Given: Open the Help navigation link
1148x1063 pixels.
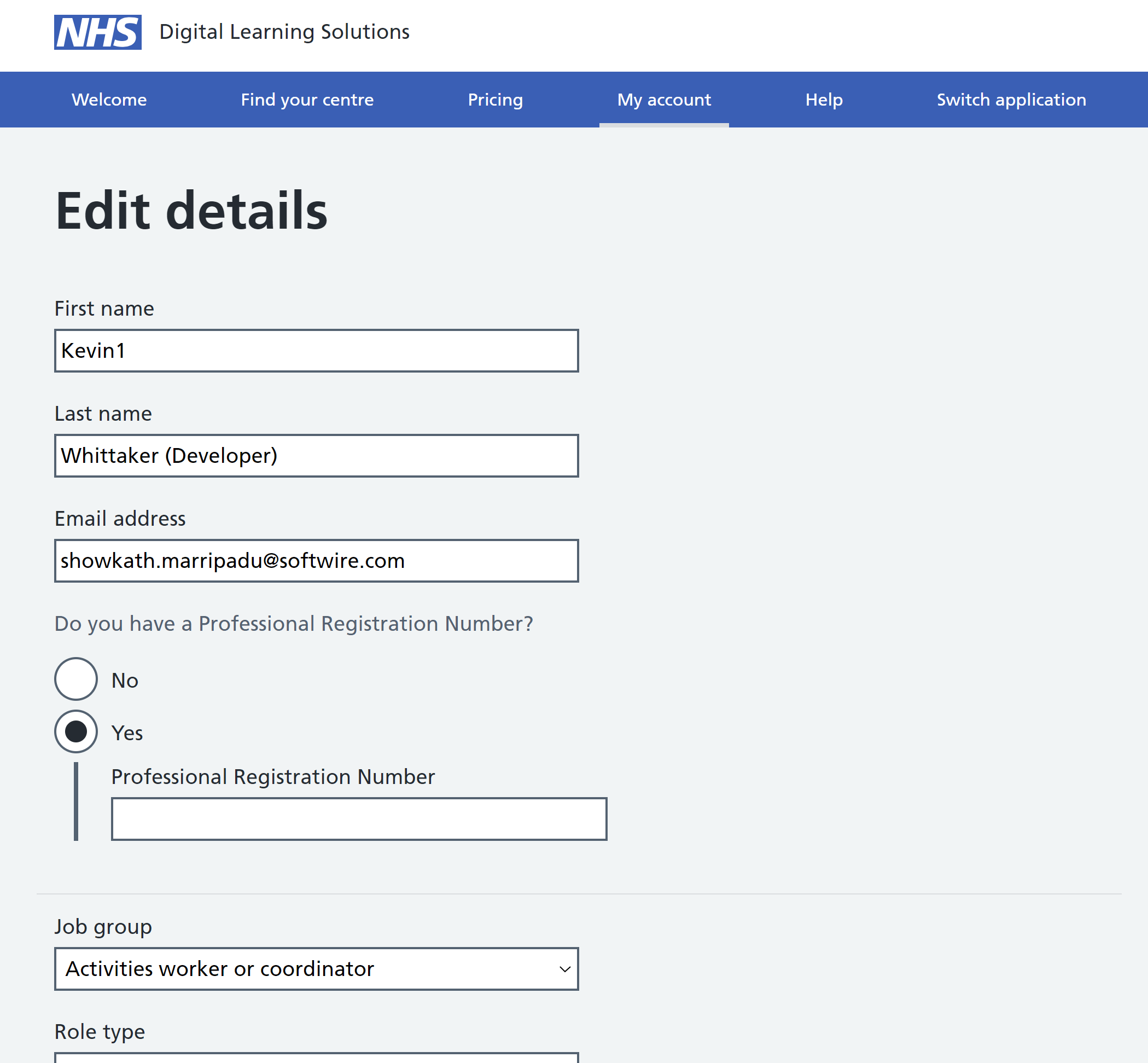Looking at the screenshot, I should (824, 100).
